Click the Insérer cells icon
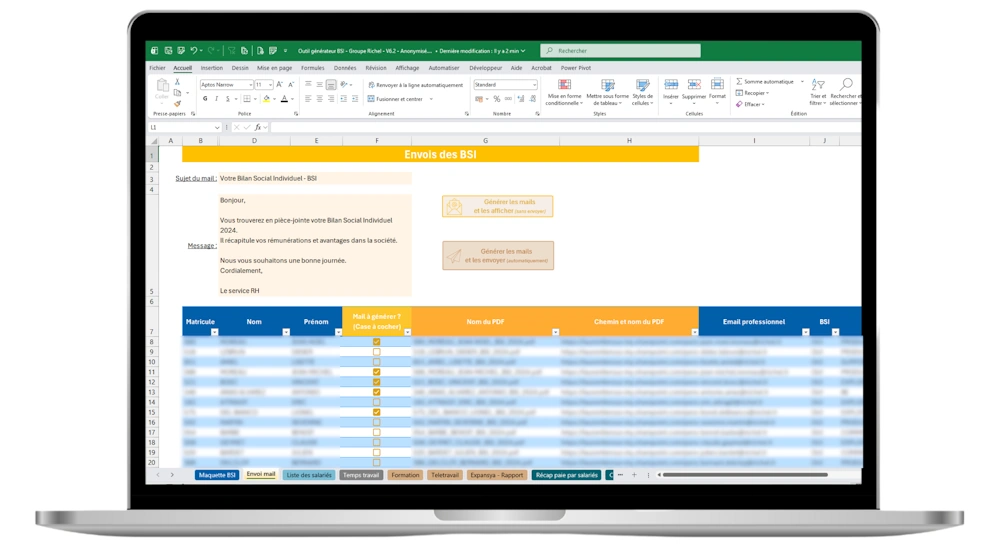 tap(671, 85)
